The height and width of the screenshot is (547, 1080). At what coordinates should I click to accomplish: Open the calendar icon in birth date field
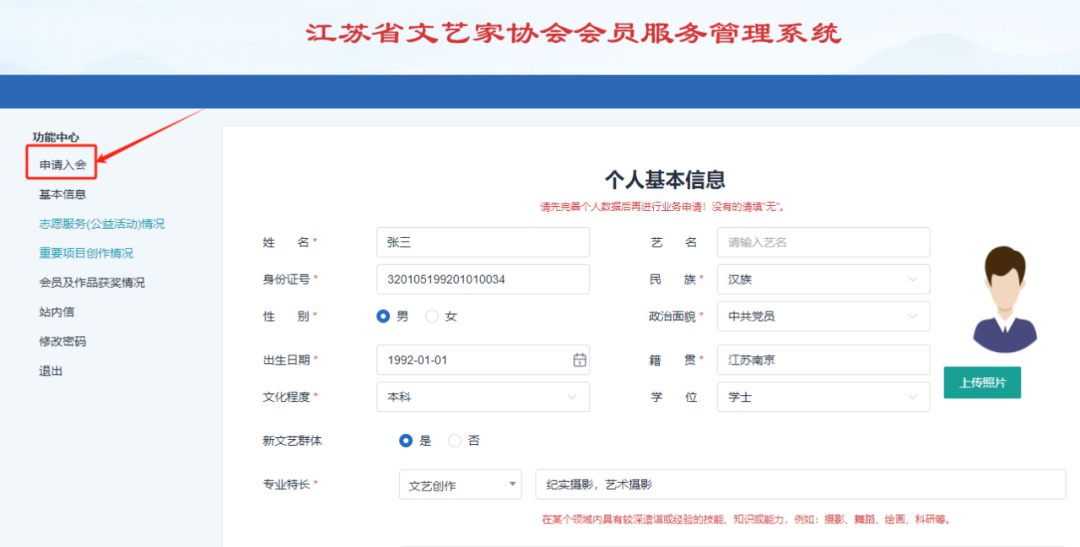point(579,360)
